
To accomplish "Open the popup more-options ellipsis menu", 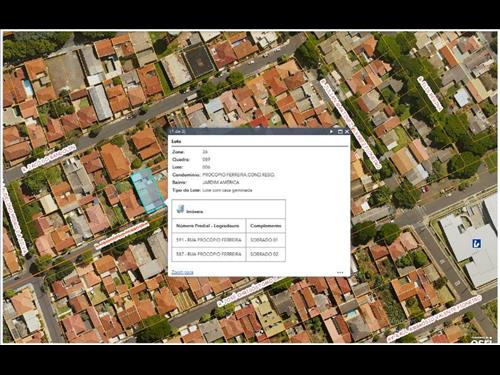I will pyautogui.click(x=340, y=273).
